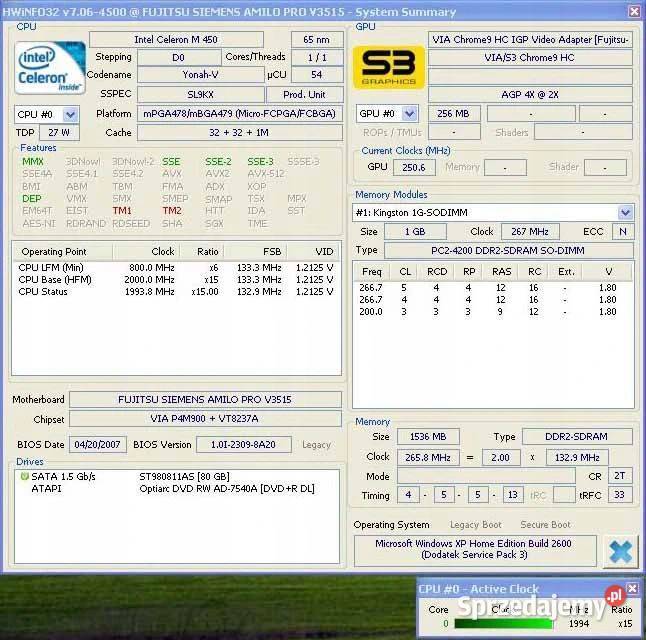Click the Windows XP Home Edition OS field
The width and height of the screenshot is (646, 640).
475,549
